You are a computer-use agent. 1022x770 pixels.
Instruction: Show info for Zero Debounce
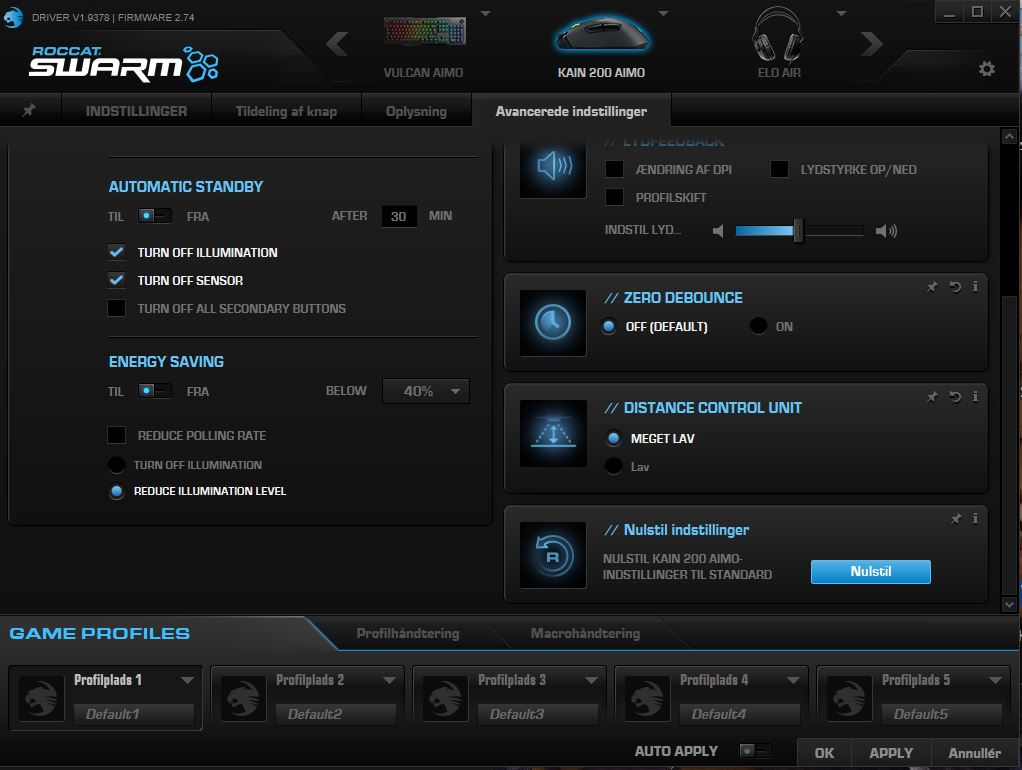tap(975, 286)
